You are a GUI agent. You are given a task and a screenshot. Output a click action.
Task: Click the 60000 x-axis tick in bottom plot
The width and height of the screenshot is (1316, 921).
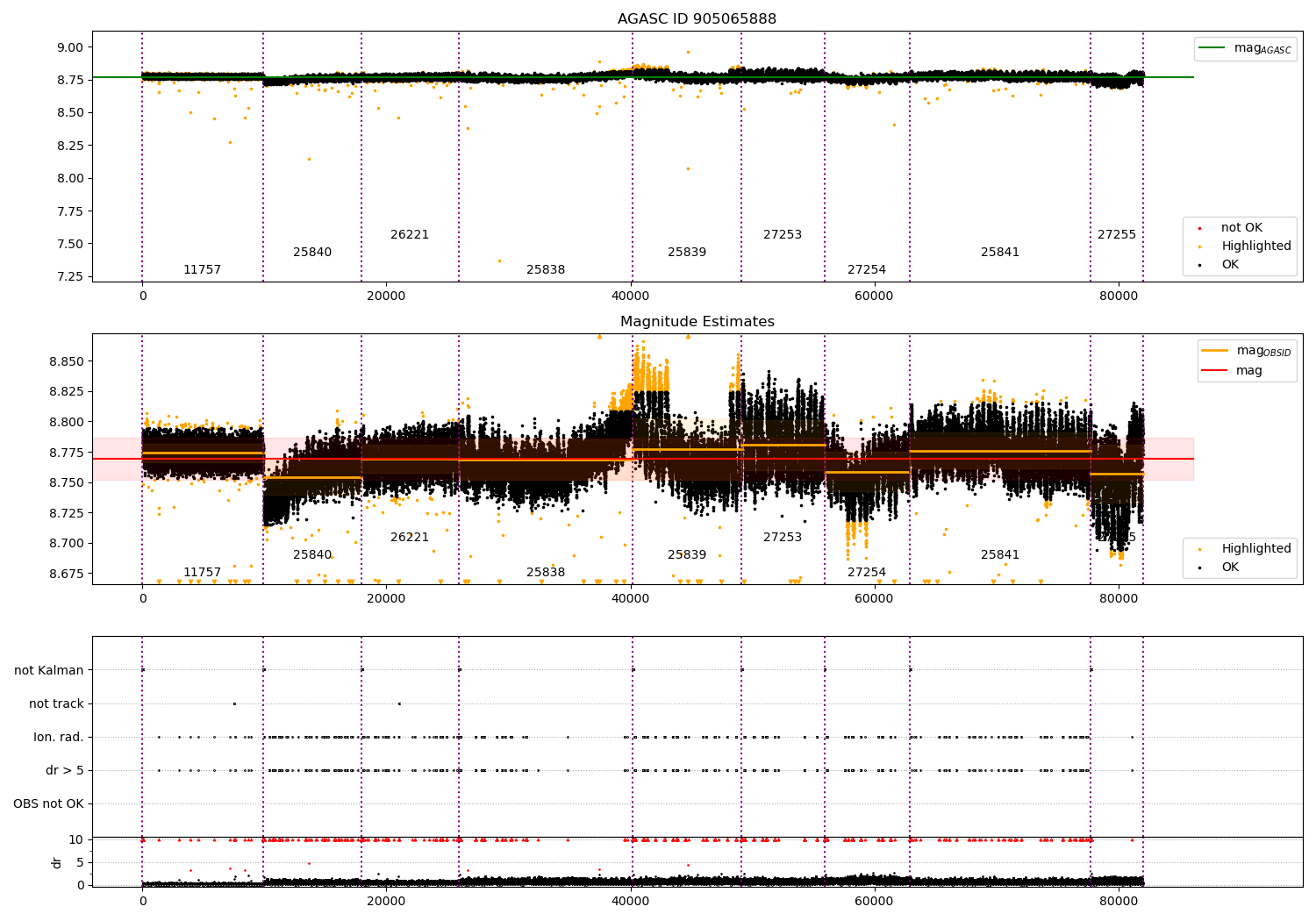click(x=875, y=902)
